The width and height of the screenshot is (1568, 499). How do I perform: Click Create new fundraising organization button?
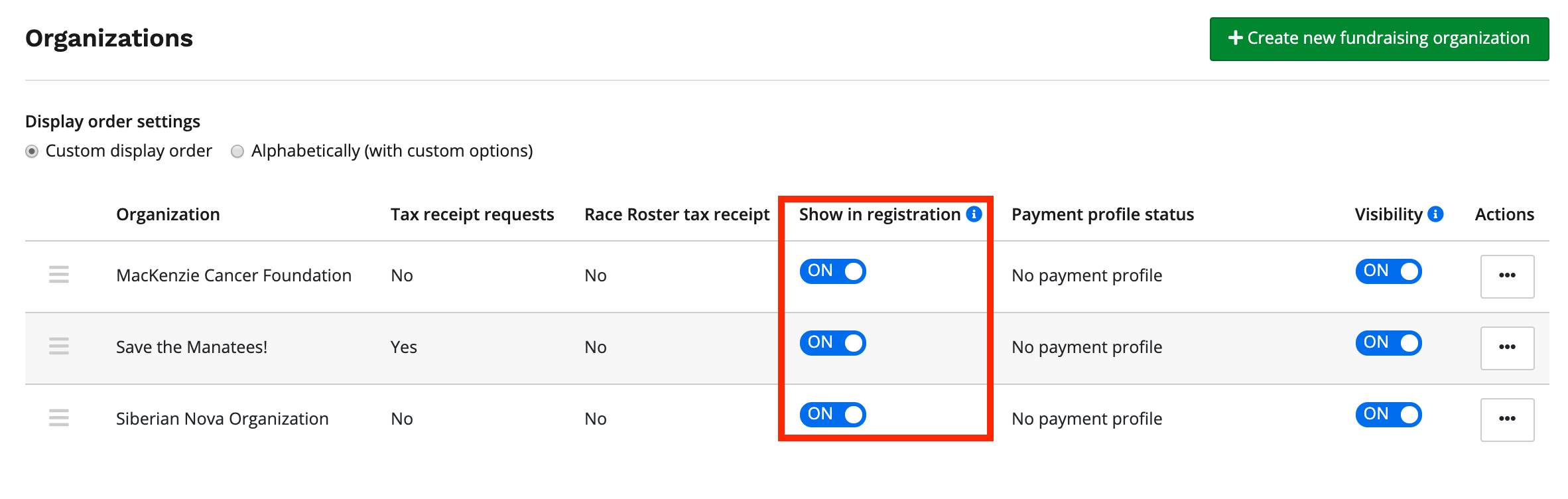point(1379,39)
